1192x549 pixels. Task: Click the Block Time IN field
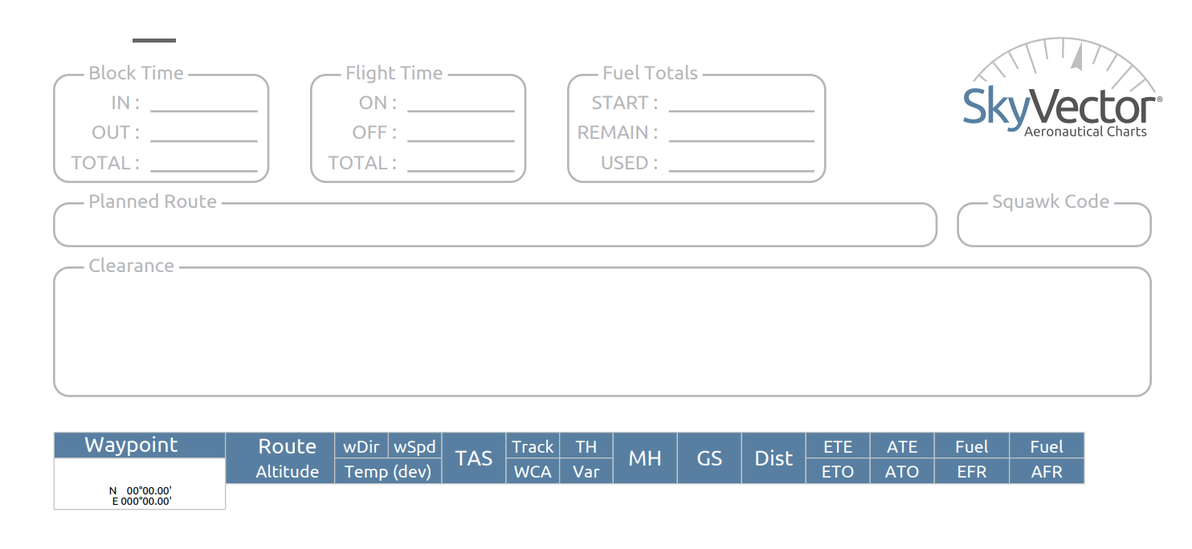click(x=203, y=102)
